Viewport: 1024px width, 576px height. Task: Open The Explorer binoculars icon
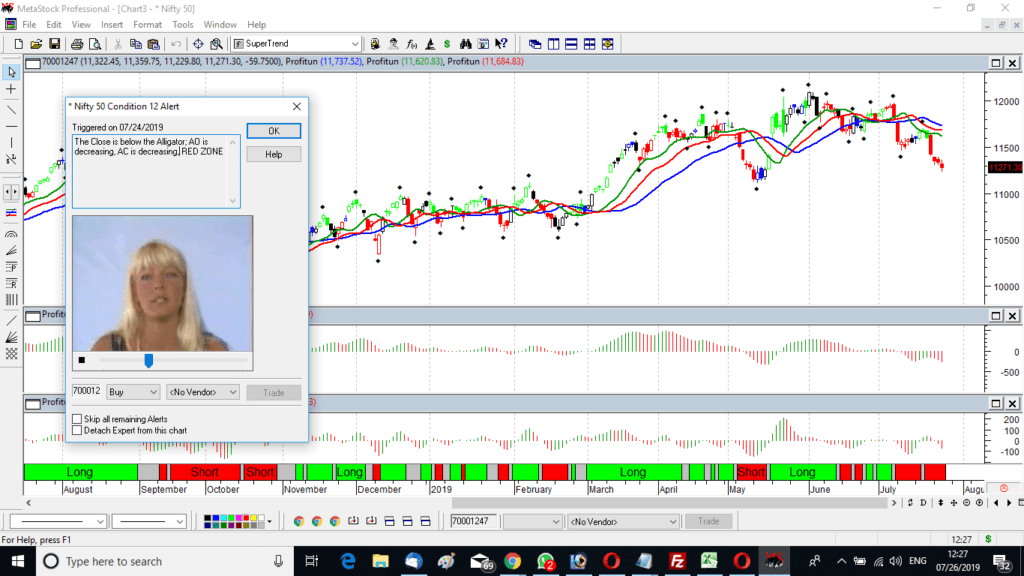(x=465, y=44)
